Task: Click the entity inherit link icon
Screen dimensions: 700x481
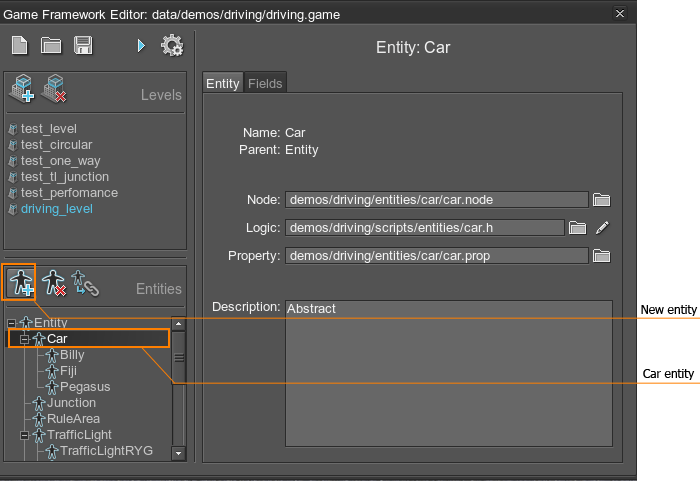Action: pyautogui.click(x=86, y=284)
